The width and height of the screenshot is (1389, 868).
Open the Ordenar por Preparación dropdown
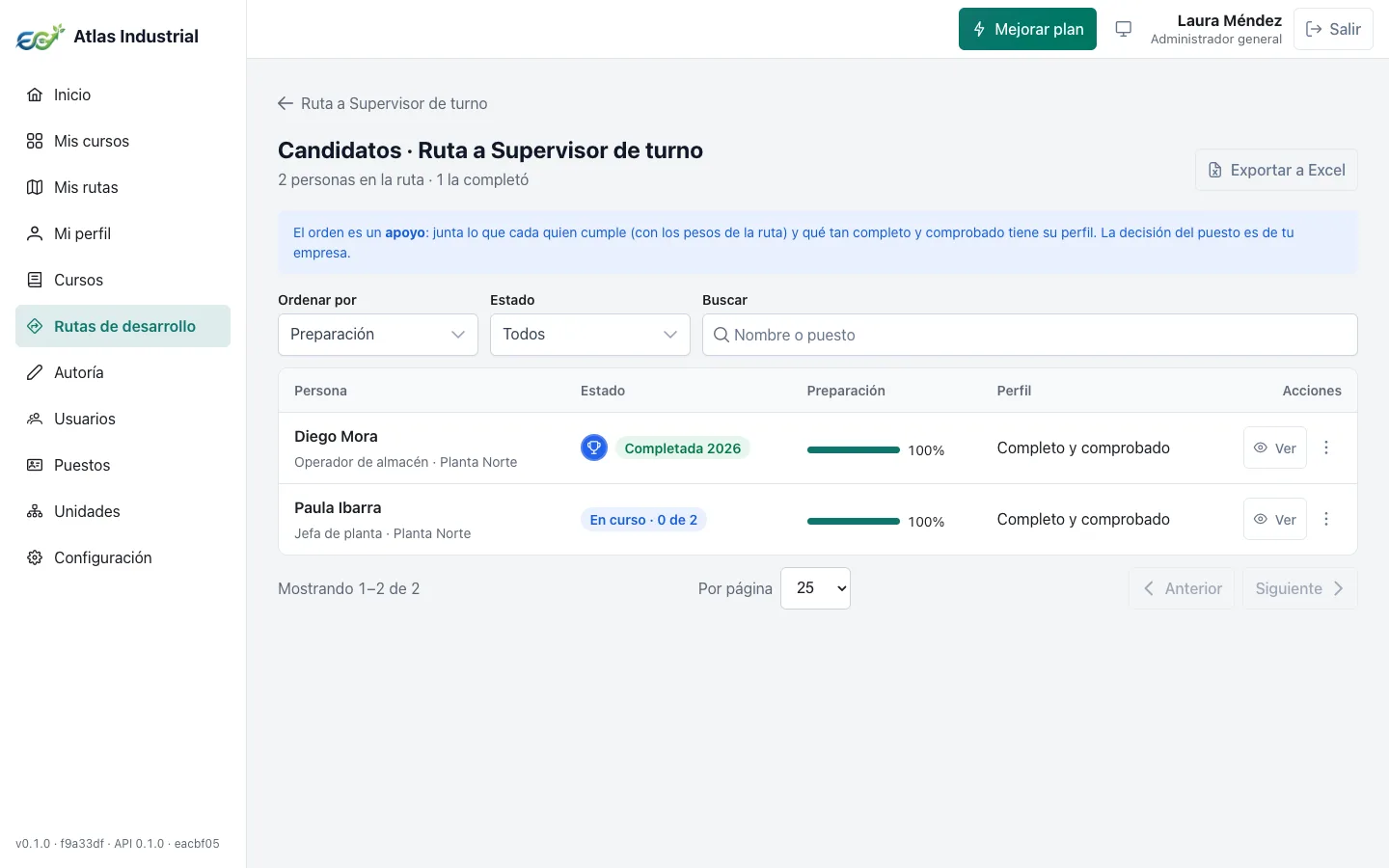[378, 335]
